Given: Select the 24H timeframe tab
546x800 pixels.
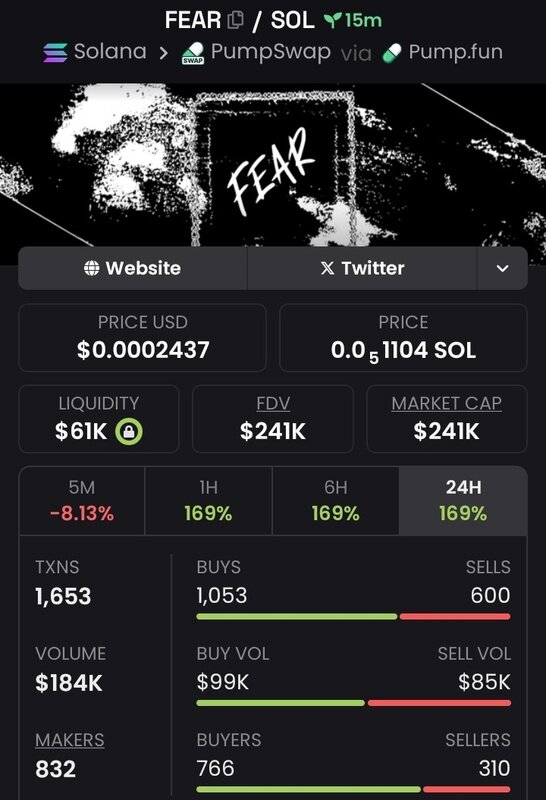Looking at the screenshot, I should 463,501.
